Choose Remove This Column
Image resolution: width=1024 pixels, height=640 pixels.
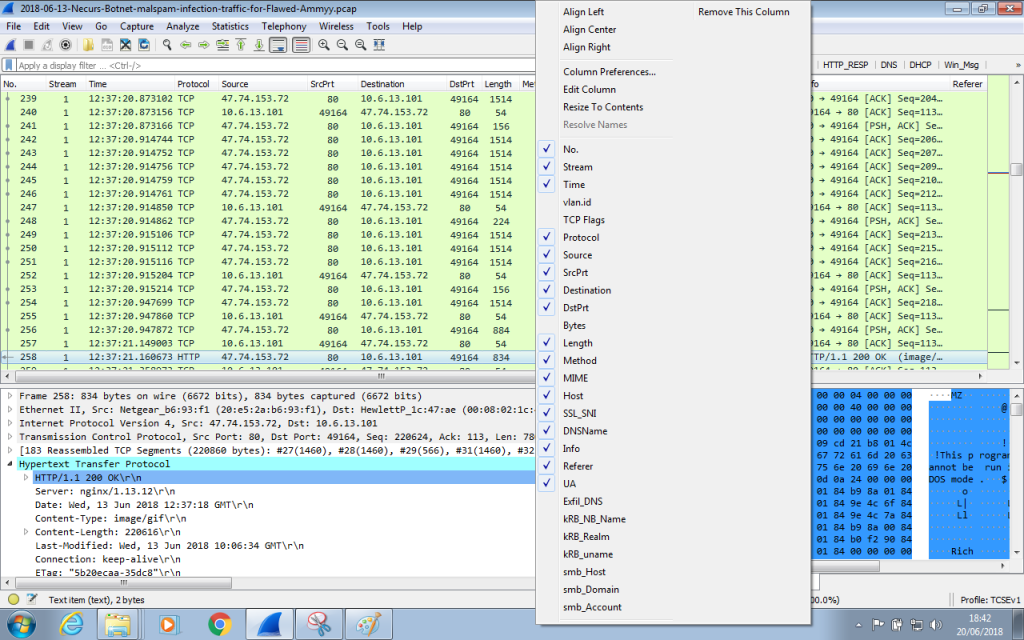coord(743,12)
